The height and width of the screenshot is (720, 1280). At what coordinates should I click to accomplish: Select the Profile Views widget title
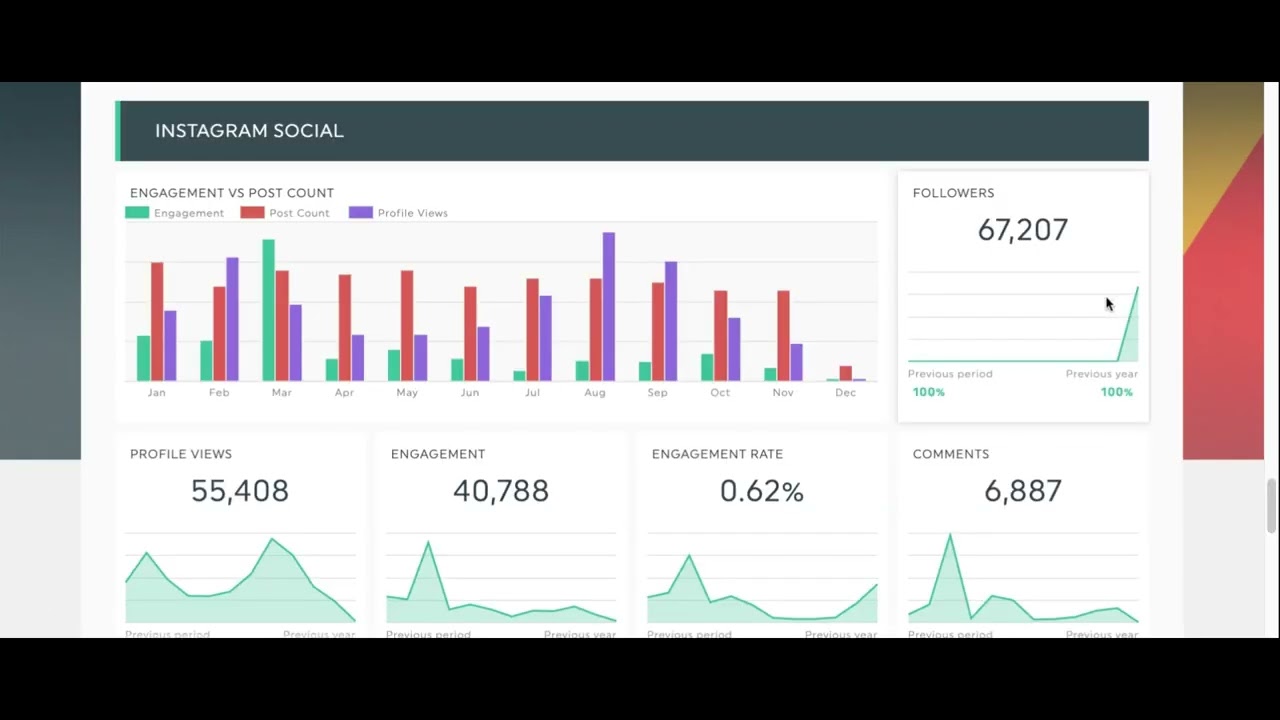pyautogui.click(x=181, y=454)
